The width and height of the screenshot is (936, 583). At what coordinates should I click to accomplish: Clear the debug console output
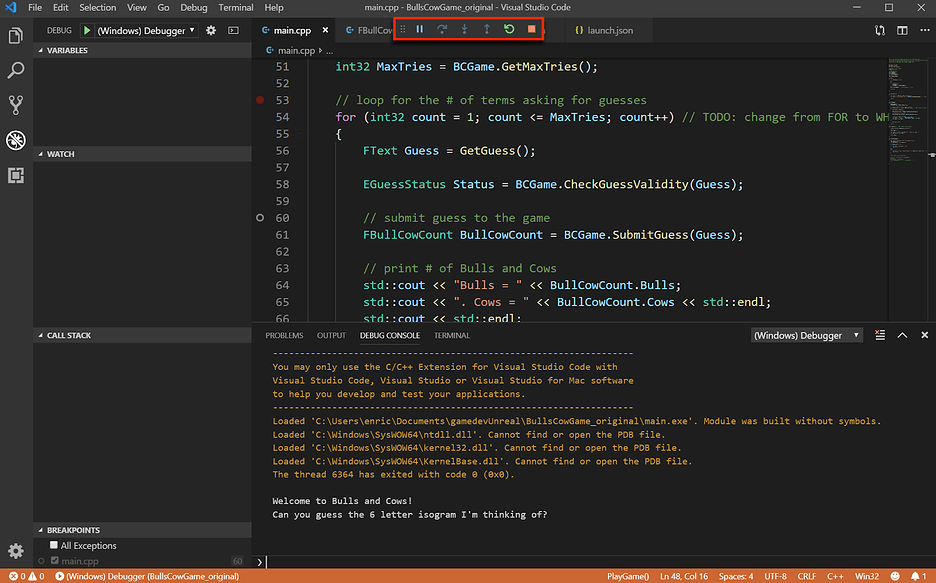880,336
